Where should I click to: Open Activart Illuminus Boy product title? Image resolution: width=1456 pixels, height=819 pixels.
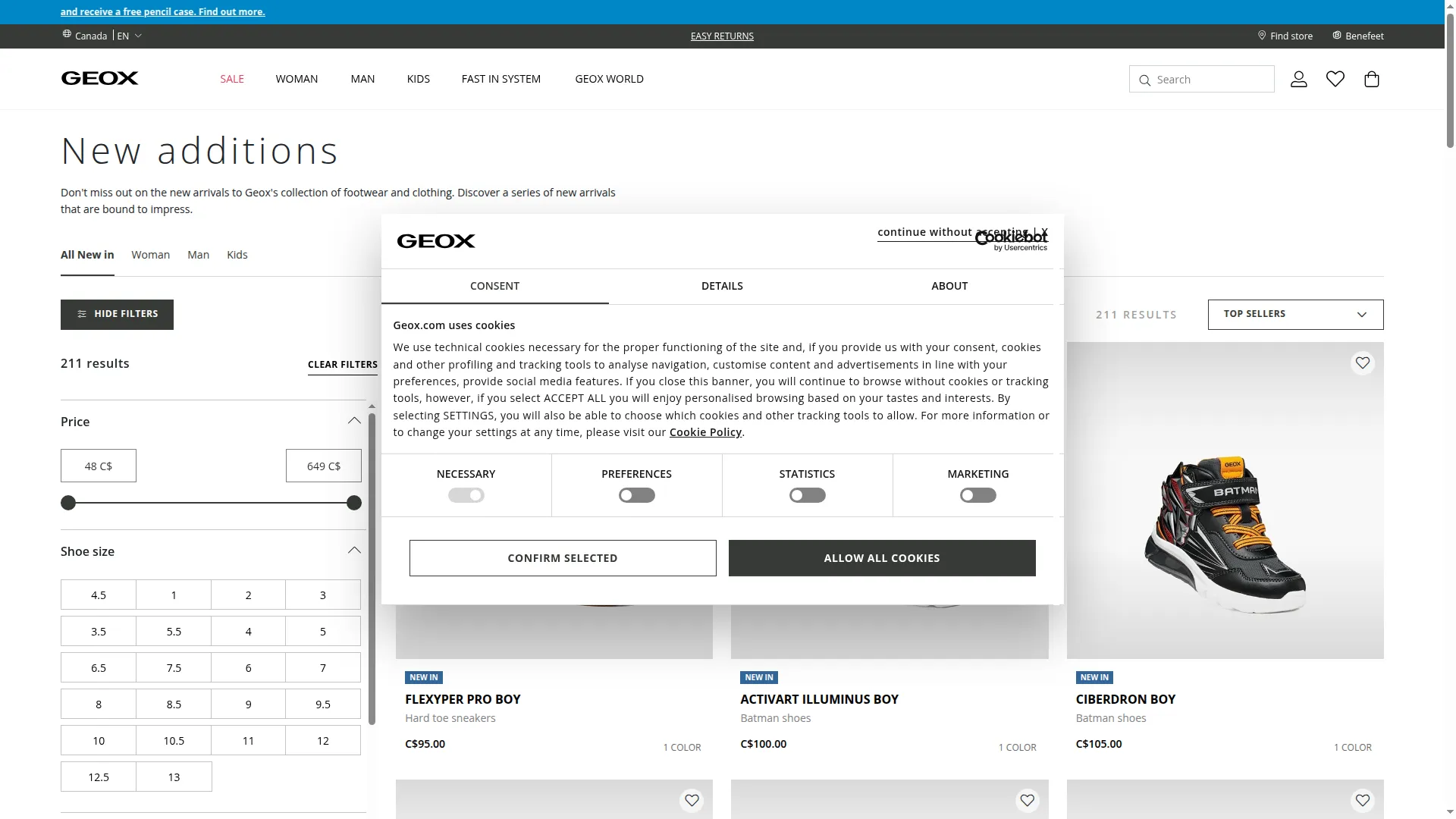coord(819,699)
